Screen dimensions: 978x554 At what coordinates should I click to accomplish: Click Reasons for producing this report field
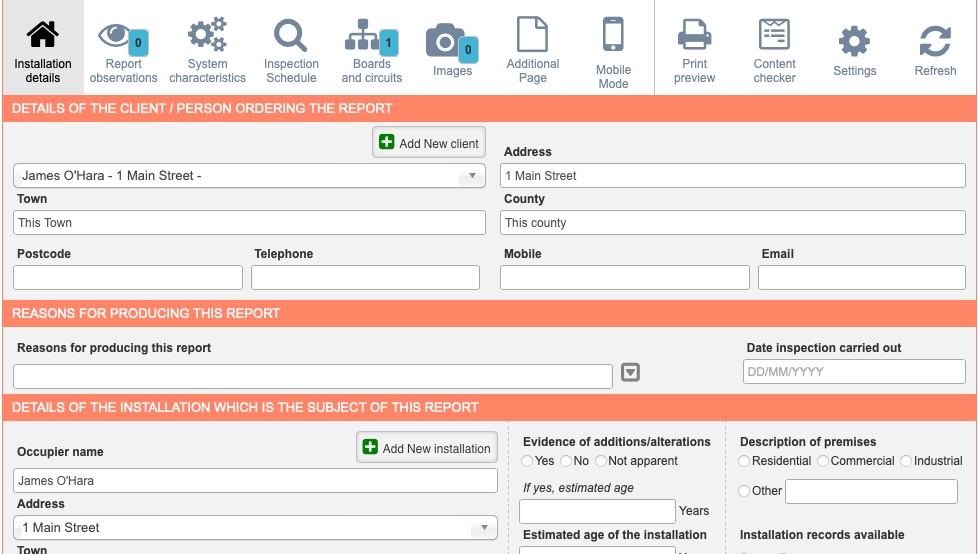tap(312, 377)
